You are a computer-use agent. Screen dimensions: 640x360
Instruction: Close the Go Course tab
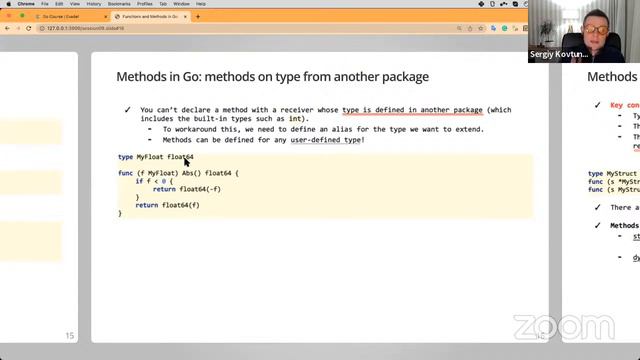tap(106, 17)
